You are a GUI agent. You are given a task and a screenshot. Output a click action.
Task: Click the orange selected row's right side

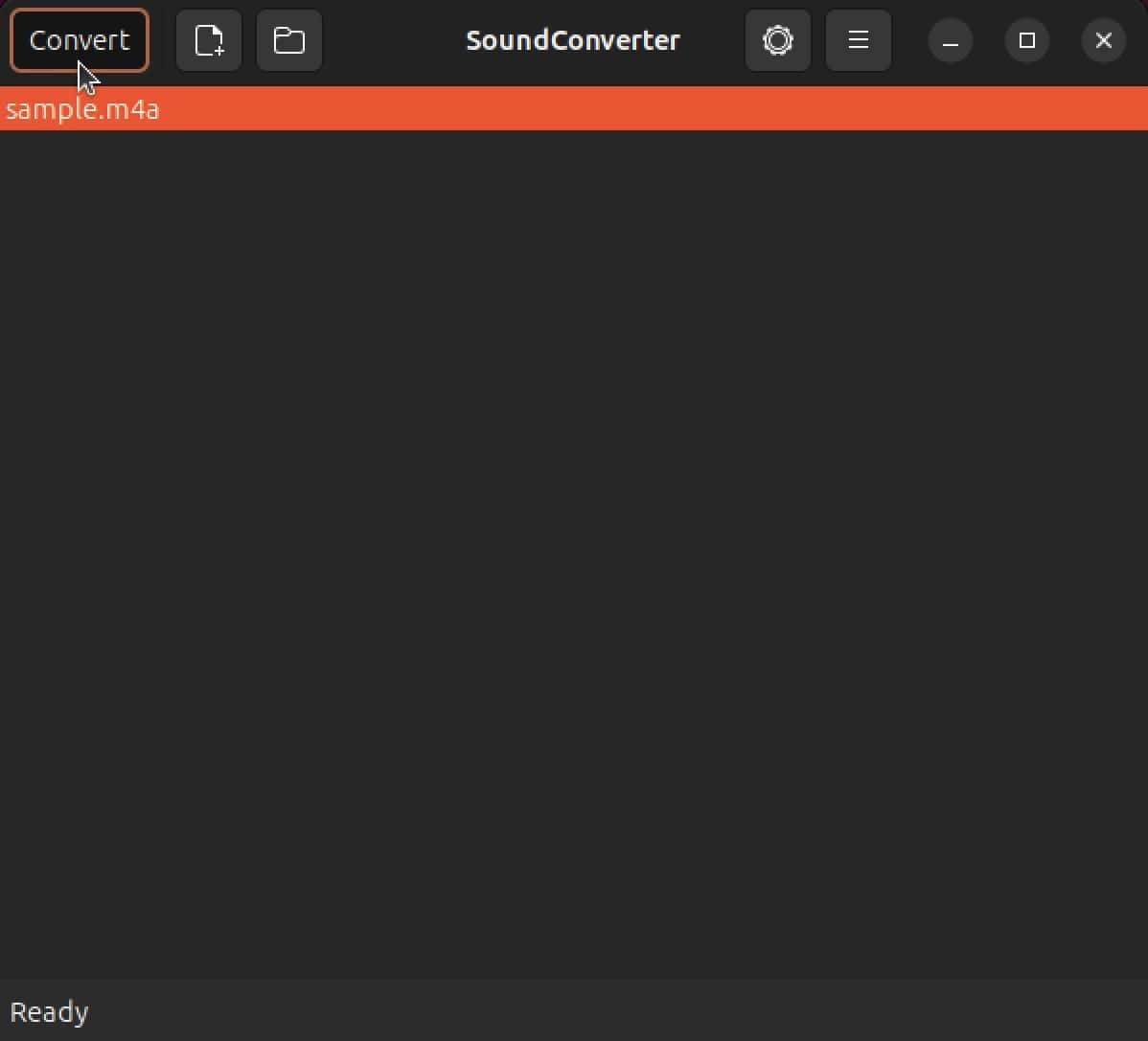(x=952, y=108)
